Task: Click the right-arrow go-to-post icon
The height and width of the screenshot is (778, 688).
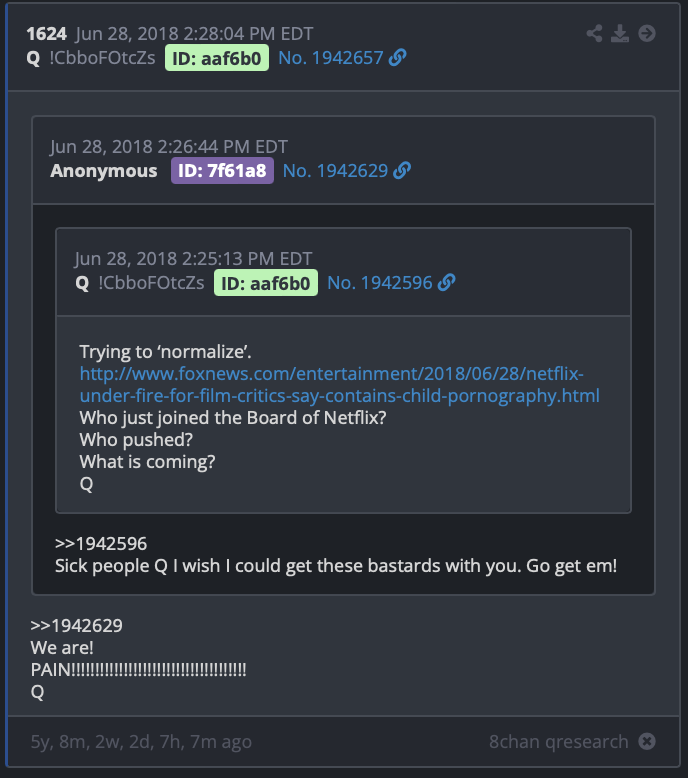Action: point(647,33)
